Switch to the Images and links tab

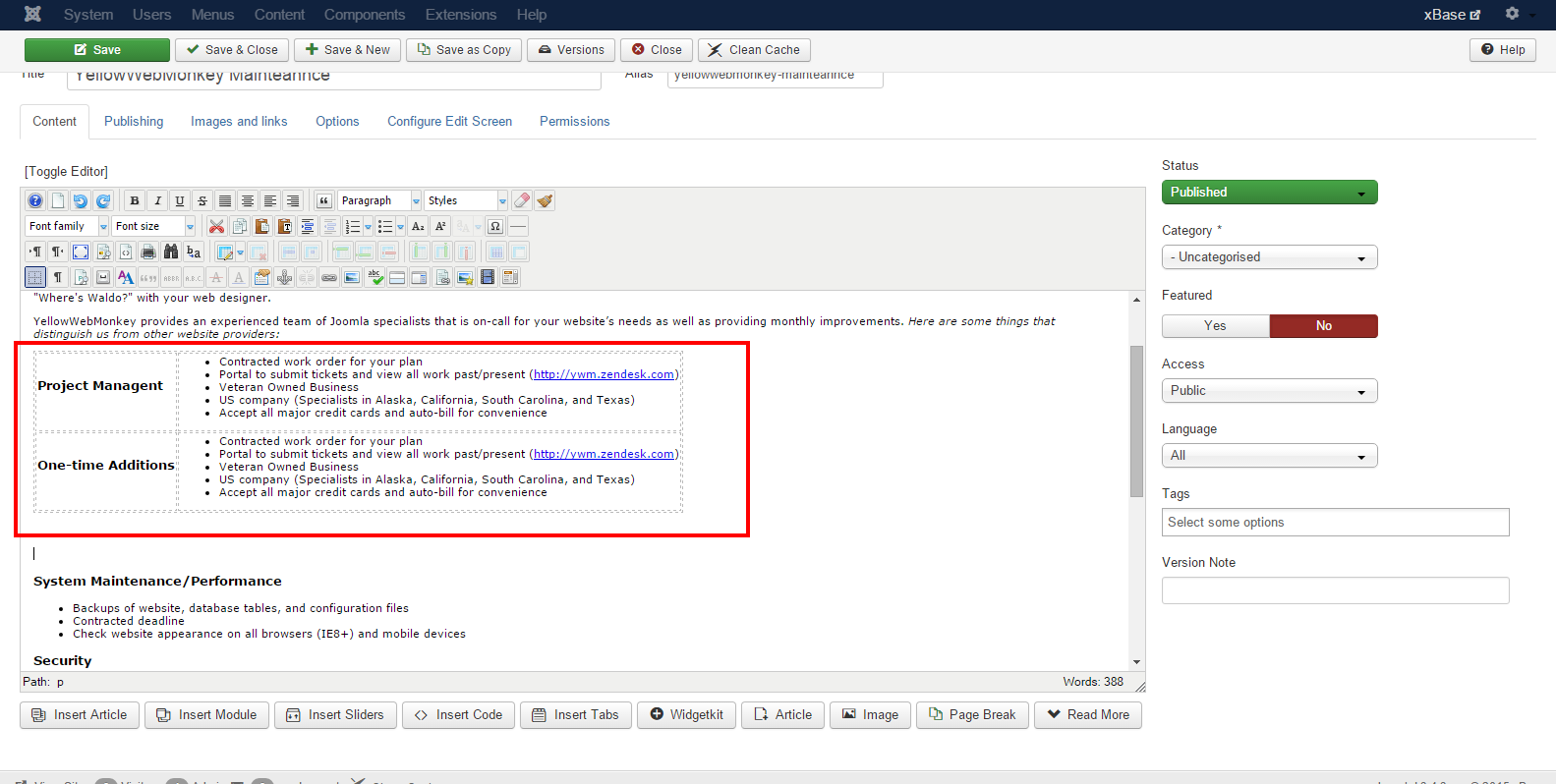pyautogui.click(x=239, y=122)
